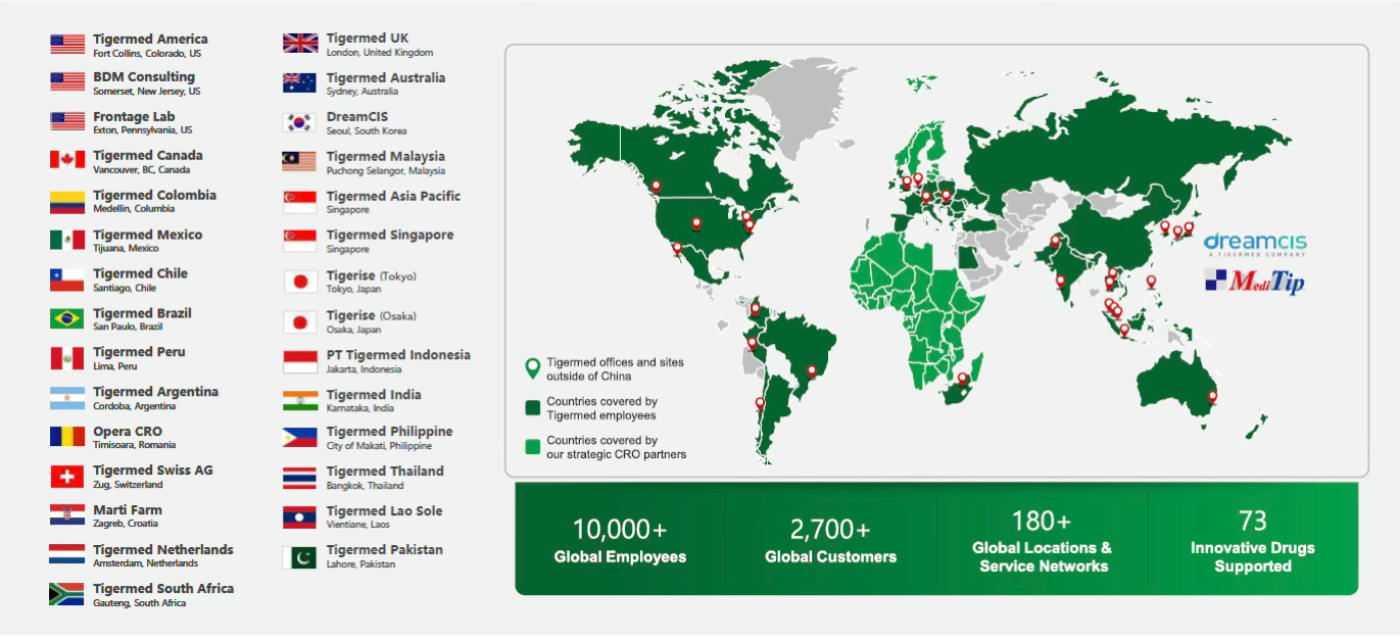Click the "180+ Global Locations & Service Networks" figure
Screen dimensions: 1400x637
1042,541
